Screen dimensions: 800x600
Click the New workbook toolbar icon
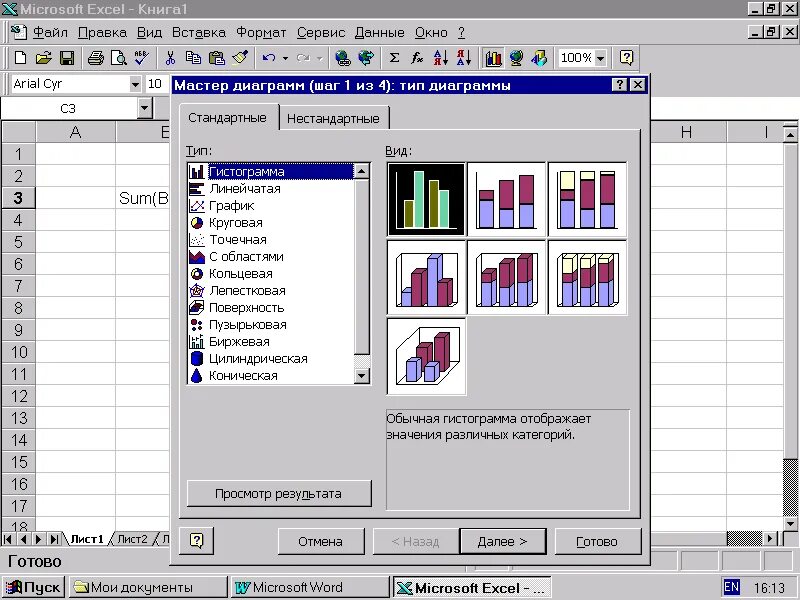[20, 58]
